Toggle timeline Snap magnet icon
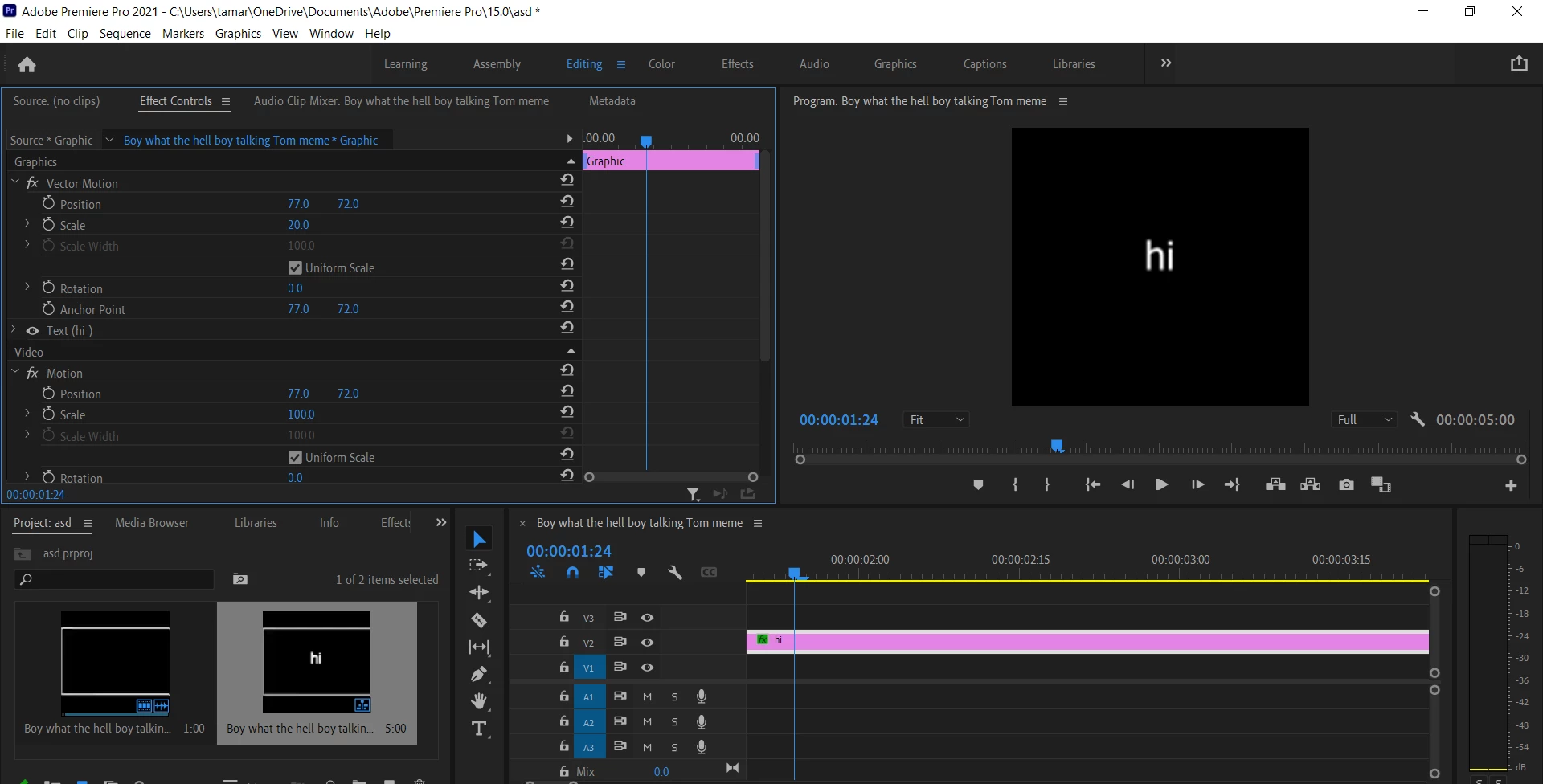Image resolution: width=1543 pixels, height=784 pixels. coord(572,572)
